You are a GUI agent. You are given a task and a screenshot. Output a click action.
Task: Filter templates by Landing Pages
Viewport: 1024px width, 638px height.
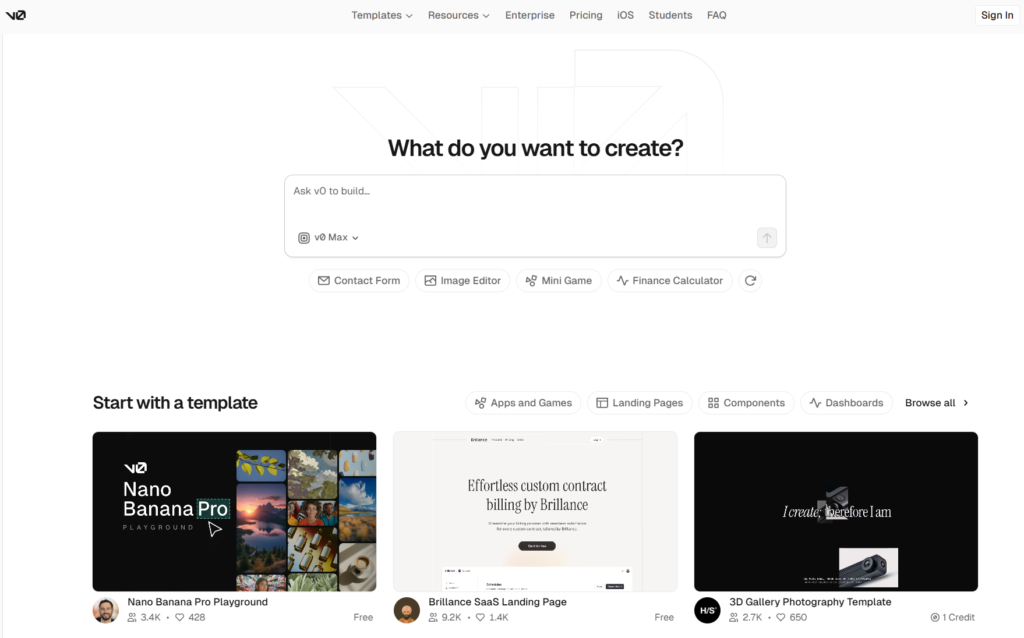[x=639, y=403]
